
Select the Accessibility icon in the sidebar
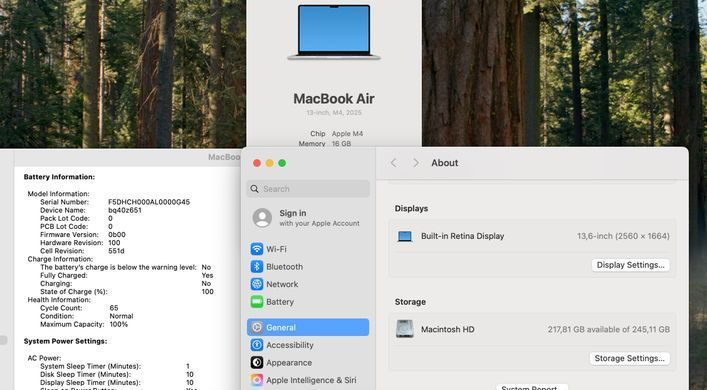[257, 345]
